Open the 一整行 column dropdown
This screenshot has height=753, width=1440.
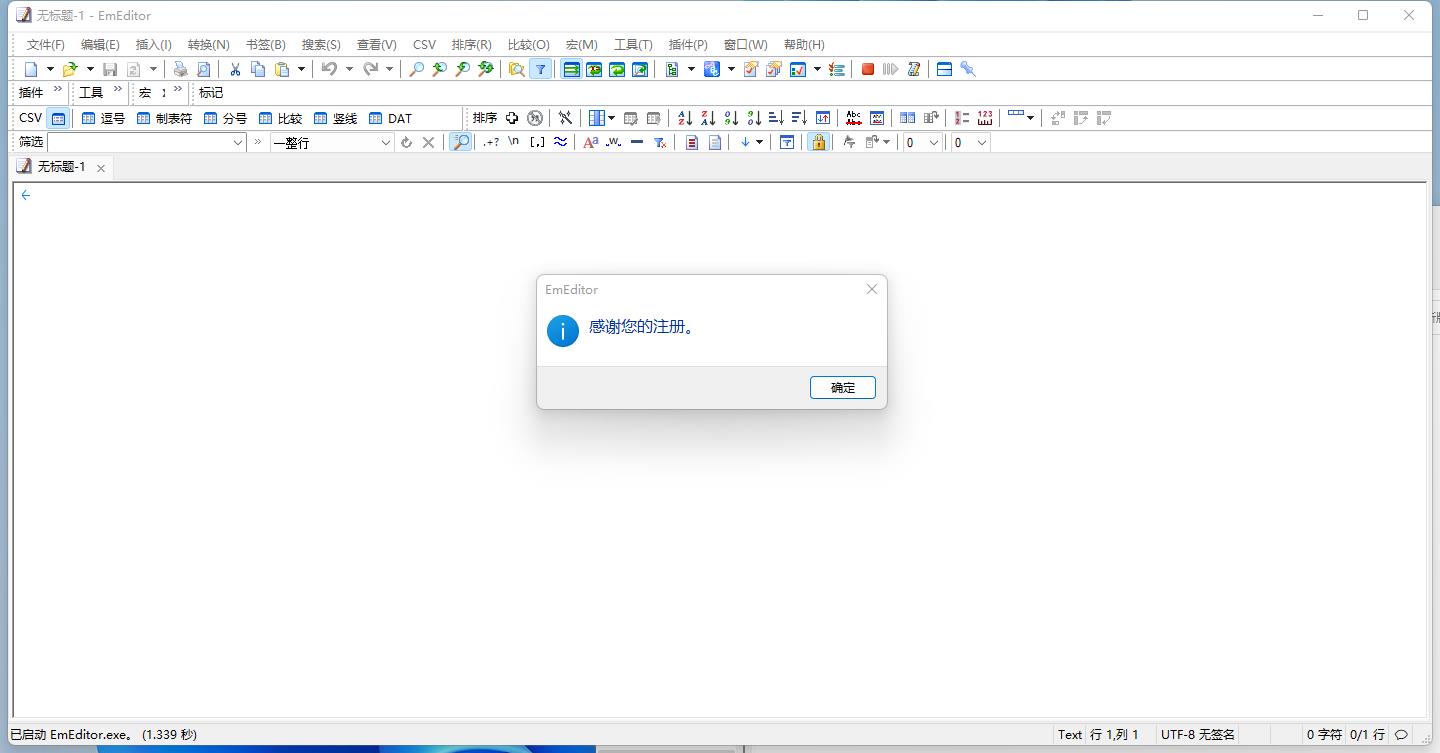pyautogui.click(x=386, y=142)
